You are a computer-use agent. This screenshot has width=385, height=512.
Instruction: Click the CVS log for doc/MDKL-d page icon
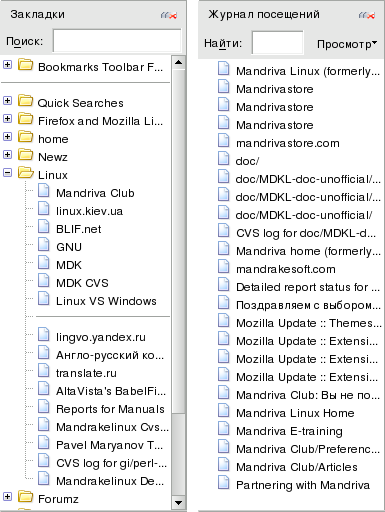[x=224, y=231]
